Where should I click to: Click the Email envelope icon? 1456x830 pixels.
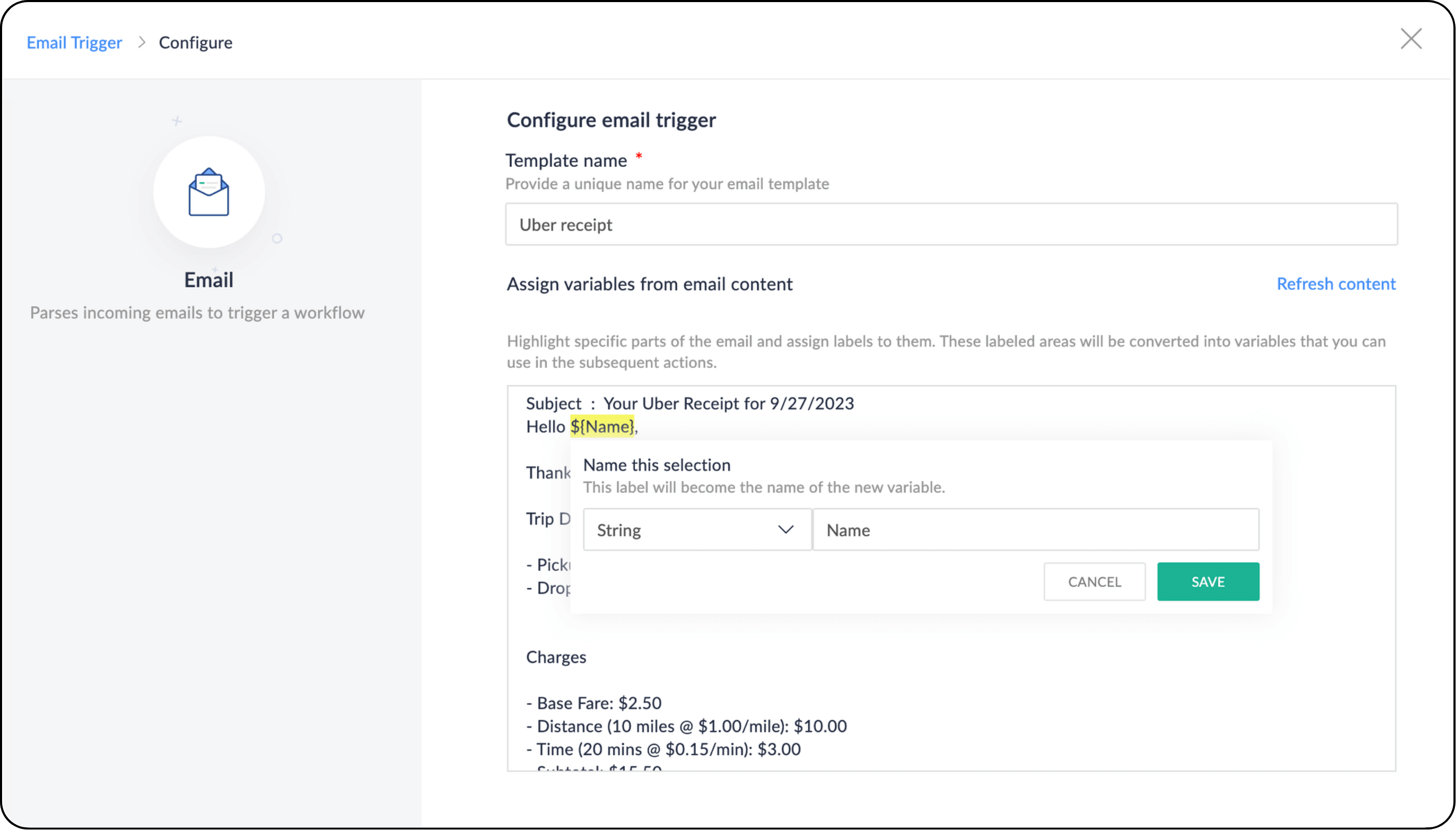209,192
